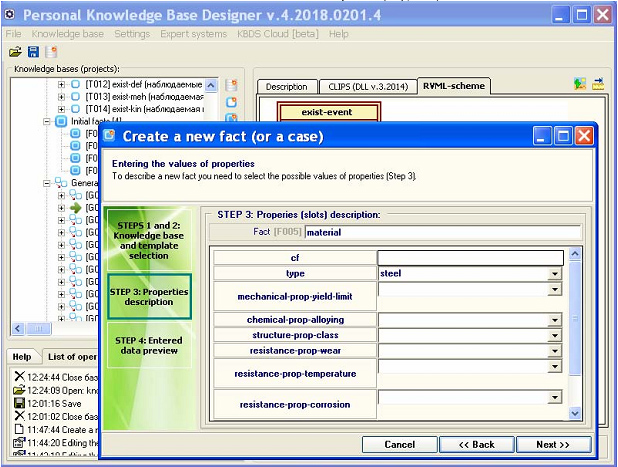Image resolution: width=618 pixels, height=467 pixels.
Task: Select the T012 exist-def template icon
Action: pos(75,84)
